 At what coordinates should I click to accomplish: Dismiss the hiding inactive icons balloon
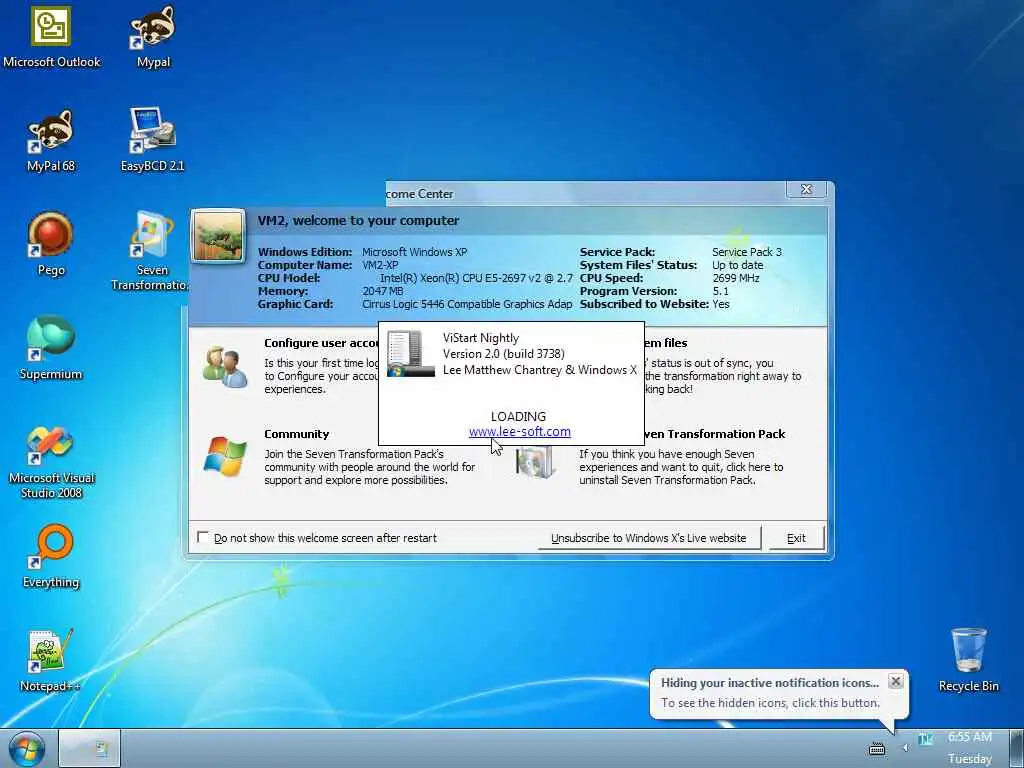click(896, 681)
